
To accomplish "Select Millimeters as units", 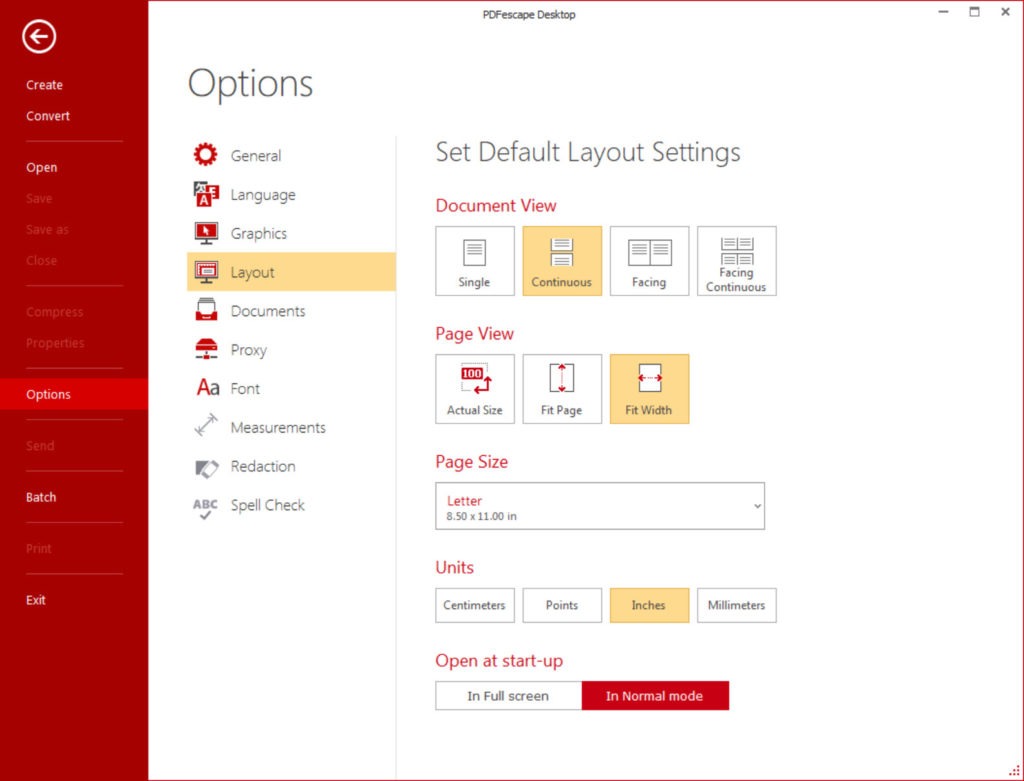I will point(737,605).
